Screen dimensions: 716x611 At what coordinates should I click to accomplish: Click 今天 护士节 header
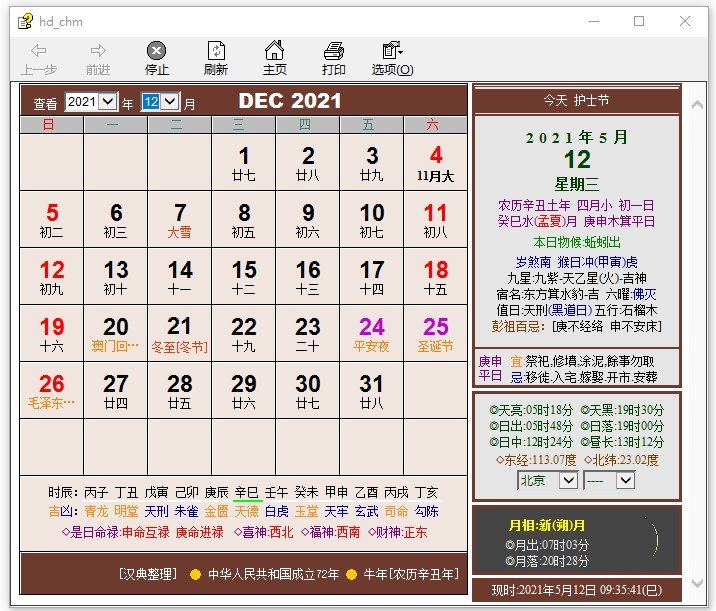tap(576, 100)
